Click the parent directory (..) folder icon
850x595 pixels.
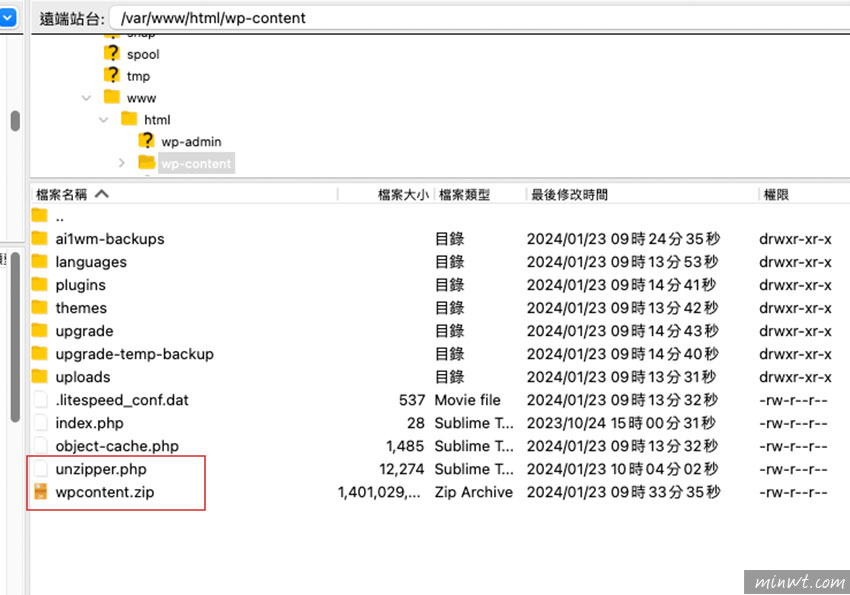coord(40,216)
